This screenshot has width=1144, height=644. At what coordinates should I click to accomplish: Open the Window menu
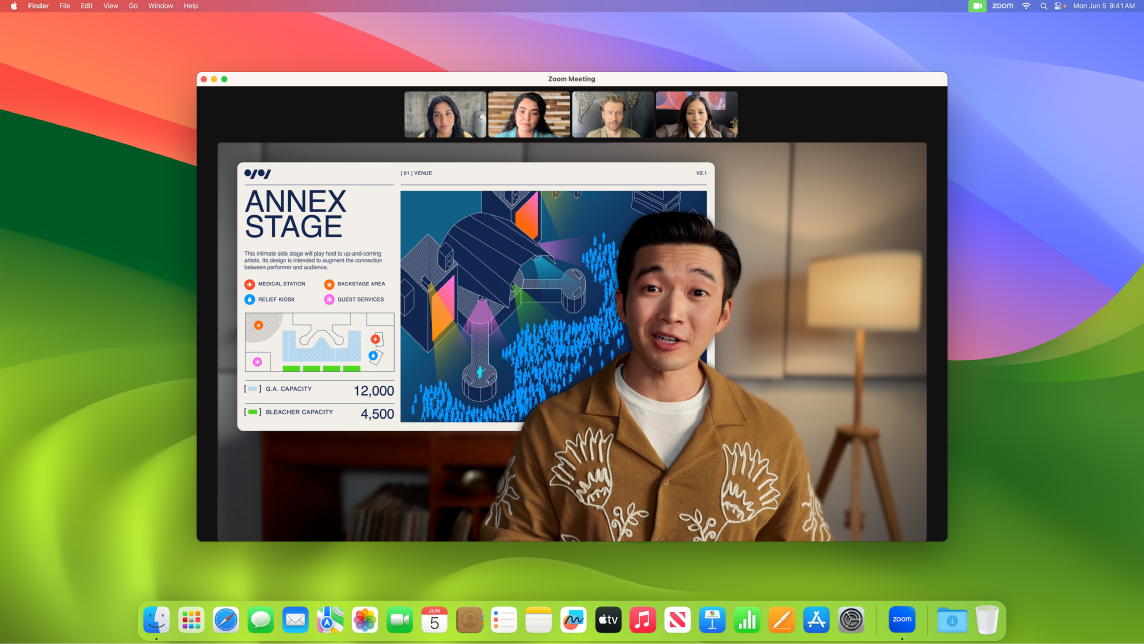tap(160, 6)
